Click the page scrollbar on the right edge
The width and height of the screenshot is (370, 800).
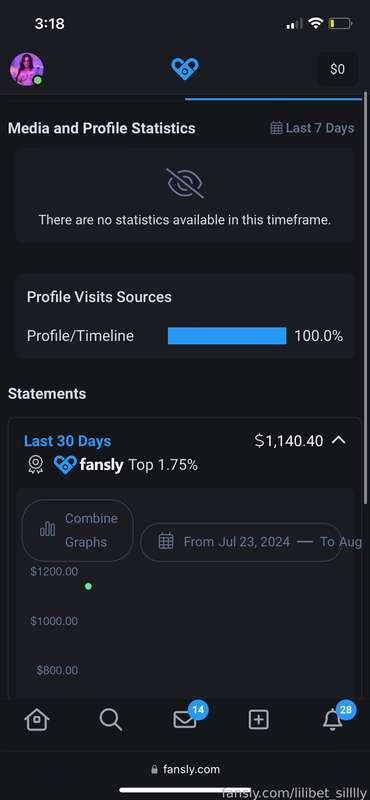pos(365,298)
